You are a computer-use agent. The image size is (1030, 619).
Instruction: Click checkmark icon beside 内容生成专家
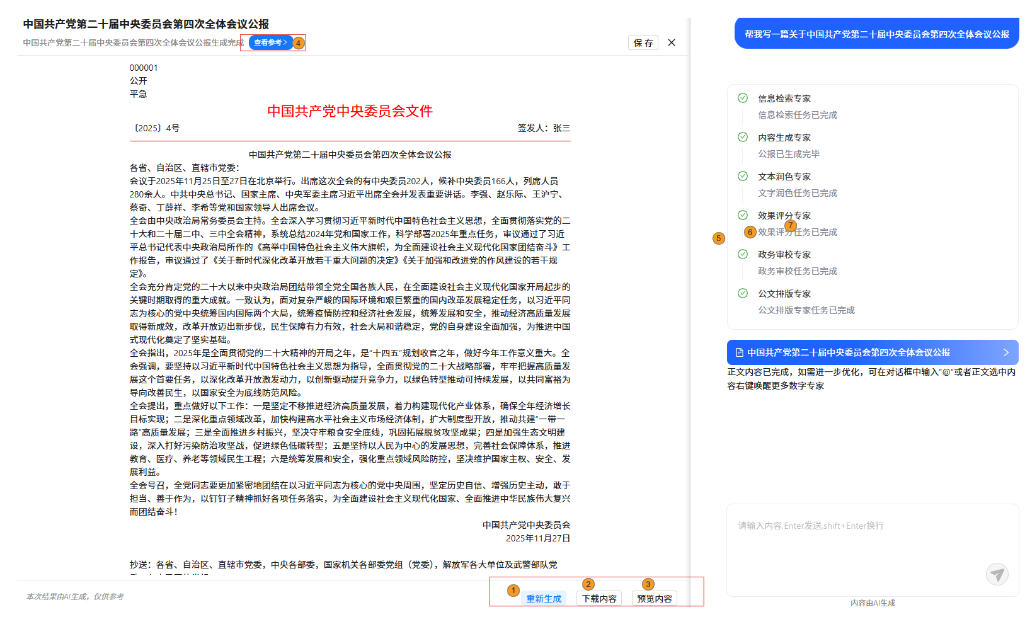[742, 137]
